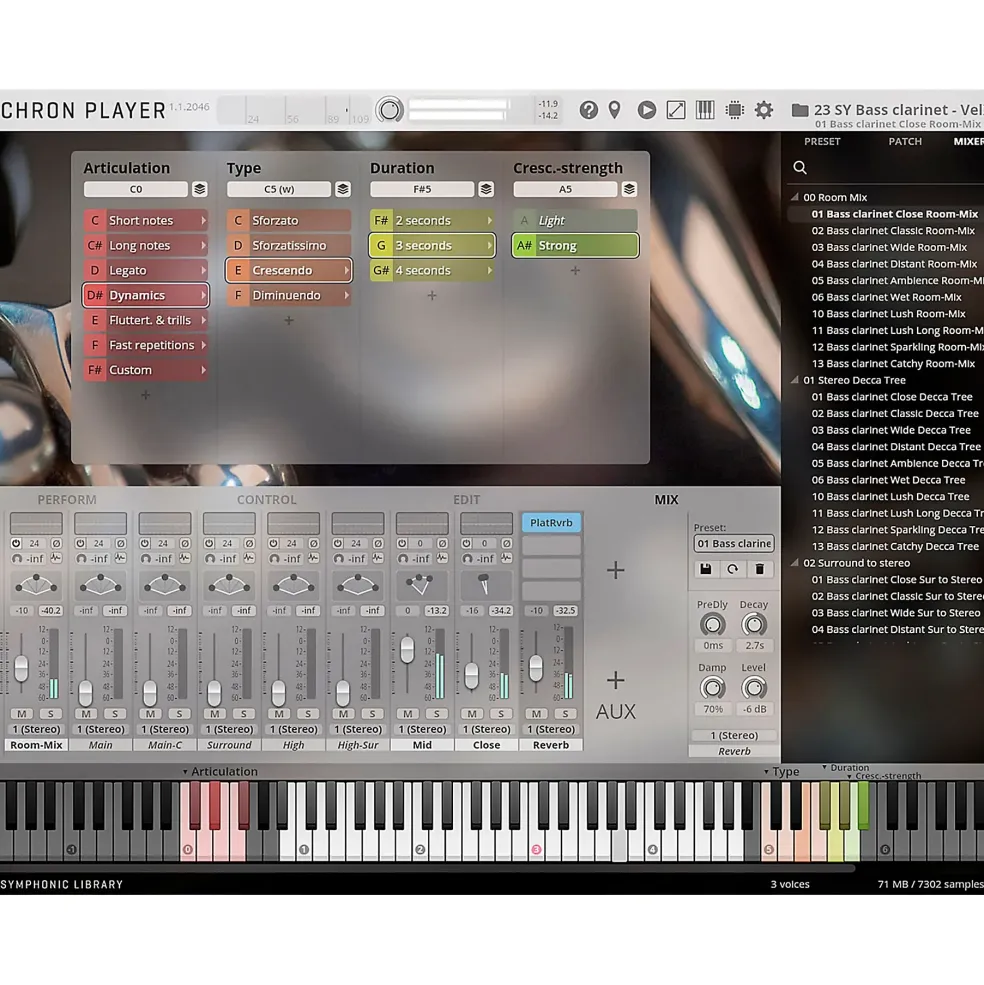This screenshot has height=985, width=984.
Task: Mute the Mid channel
Action: (407, 714)
